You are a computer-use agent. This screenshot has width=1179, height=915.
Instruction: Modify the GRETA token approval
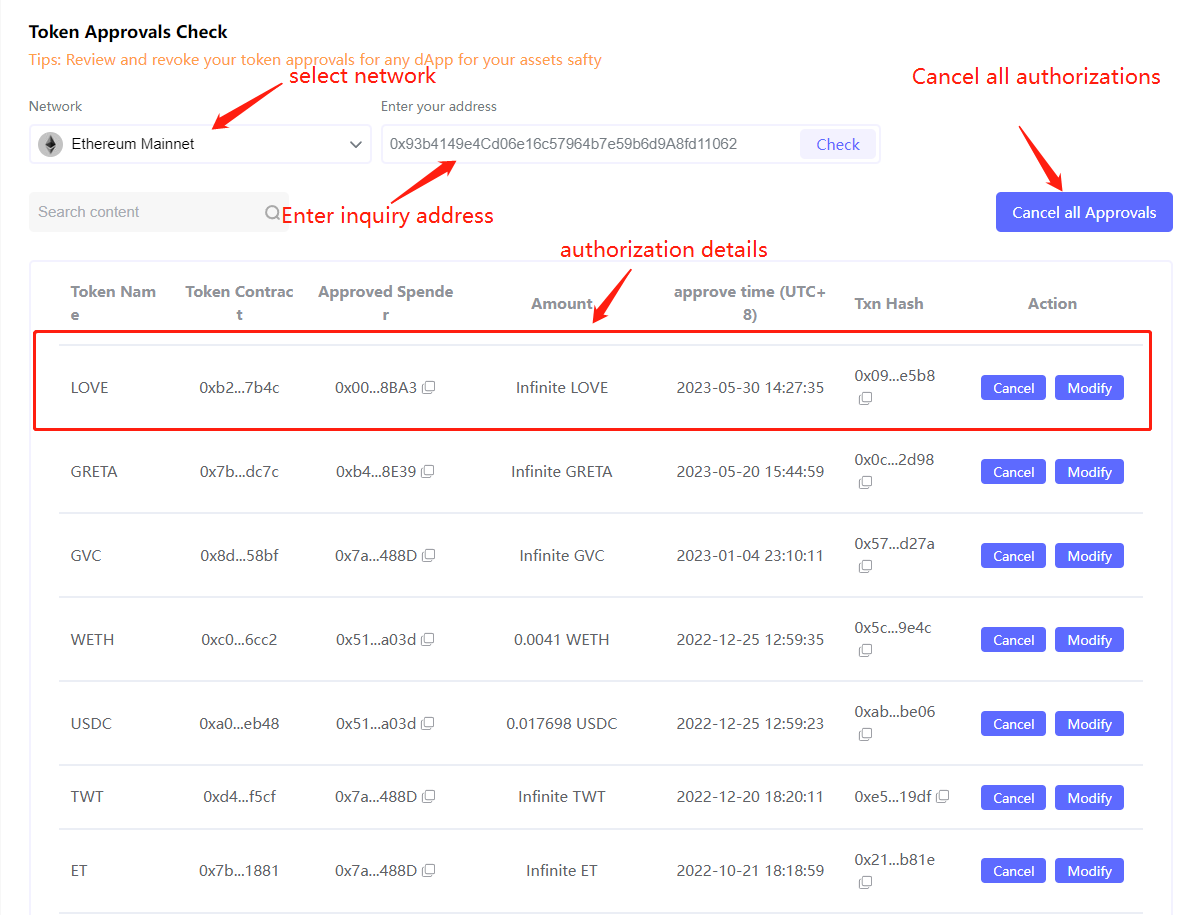[x=1089, y=472]
